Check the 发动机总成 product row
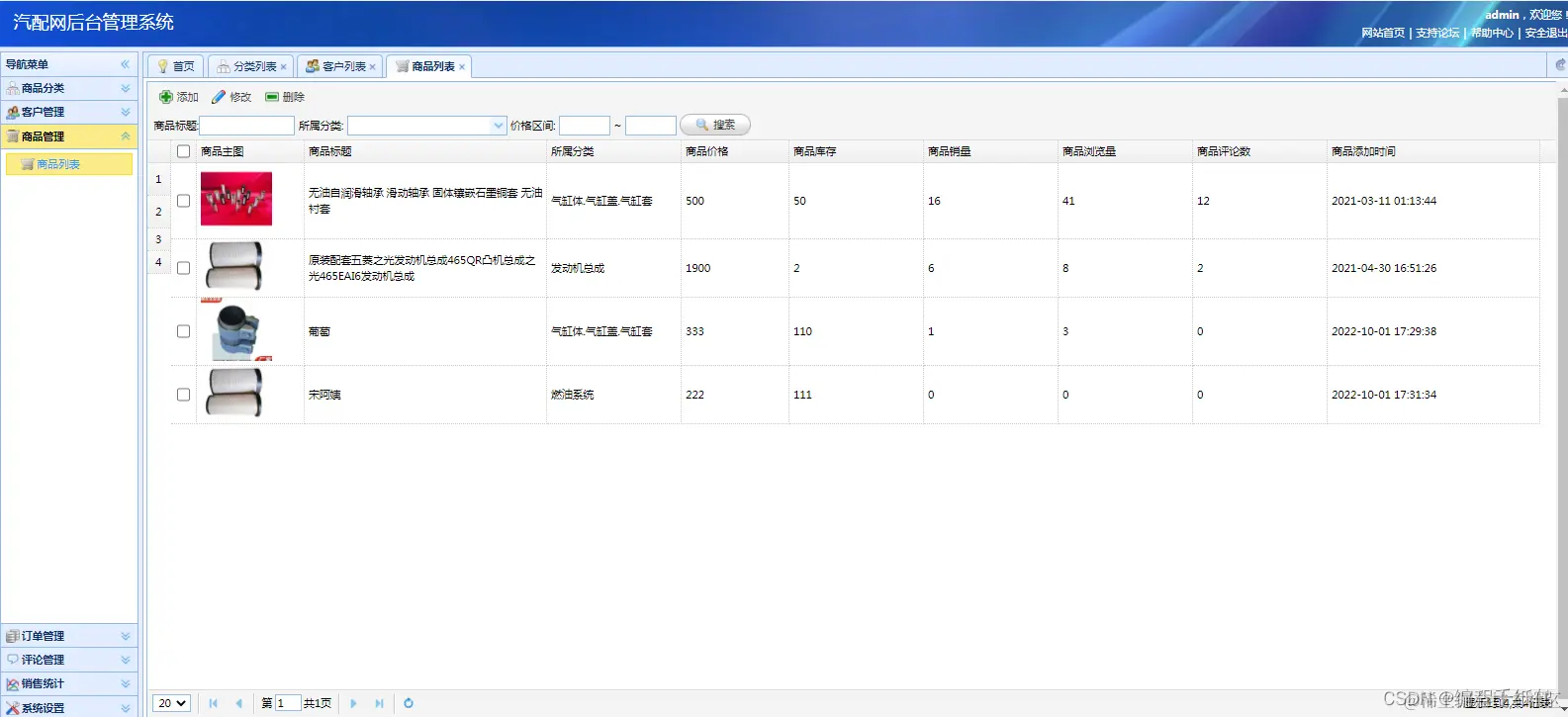 (183, 268)
